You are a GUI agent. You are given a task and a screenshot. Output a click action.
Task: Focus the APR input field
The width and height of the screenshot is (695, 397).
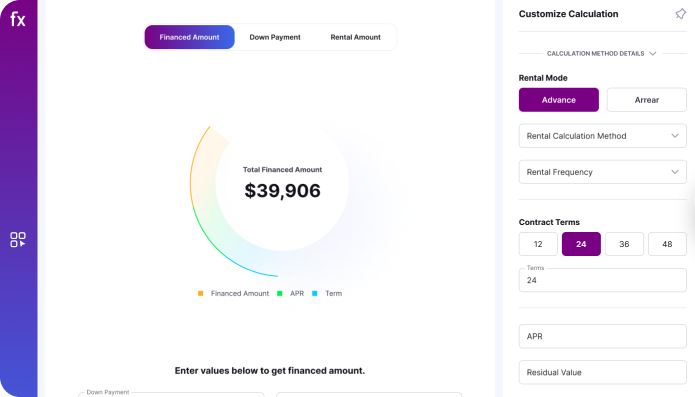coord(603,336)
